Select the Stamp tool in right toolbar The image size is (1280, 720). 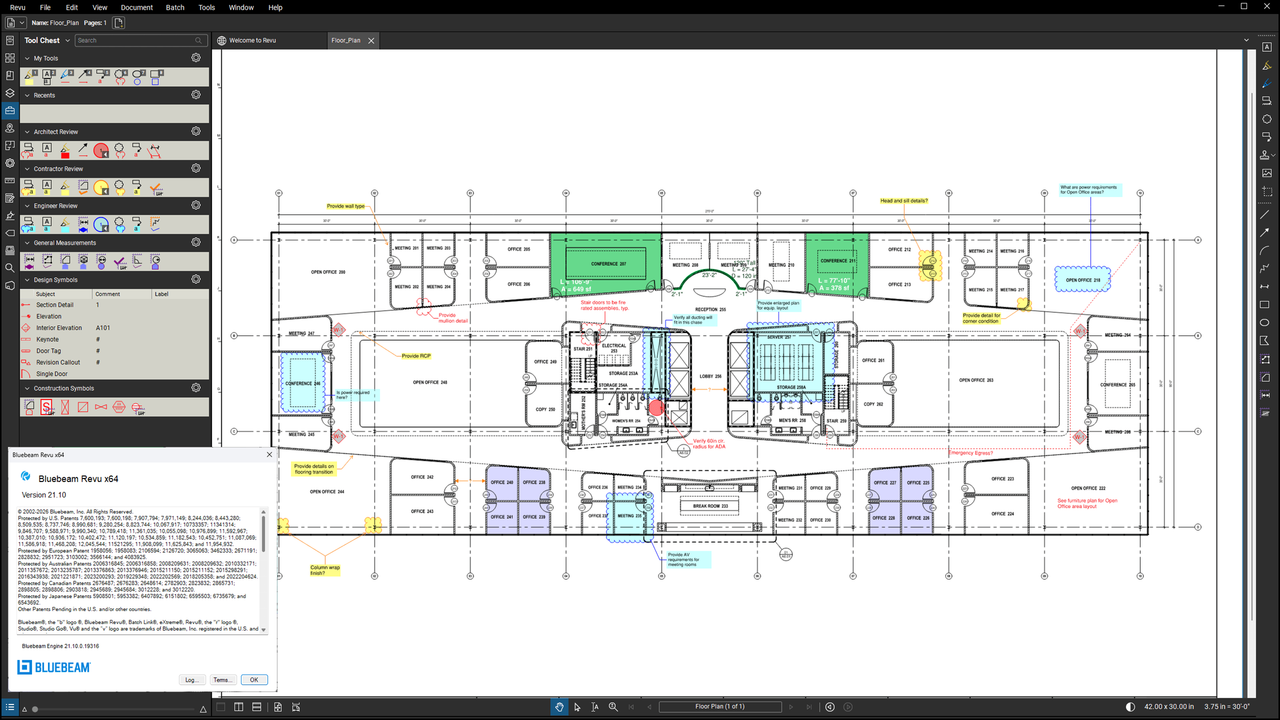coord(1266,154)
